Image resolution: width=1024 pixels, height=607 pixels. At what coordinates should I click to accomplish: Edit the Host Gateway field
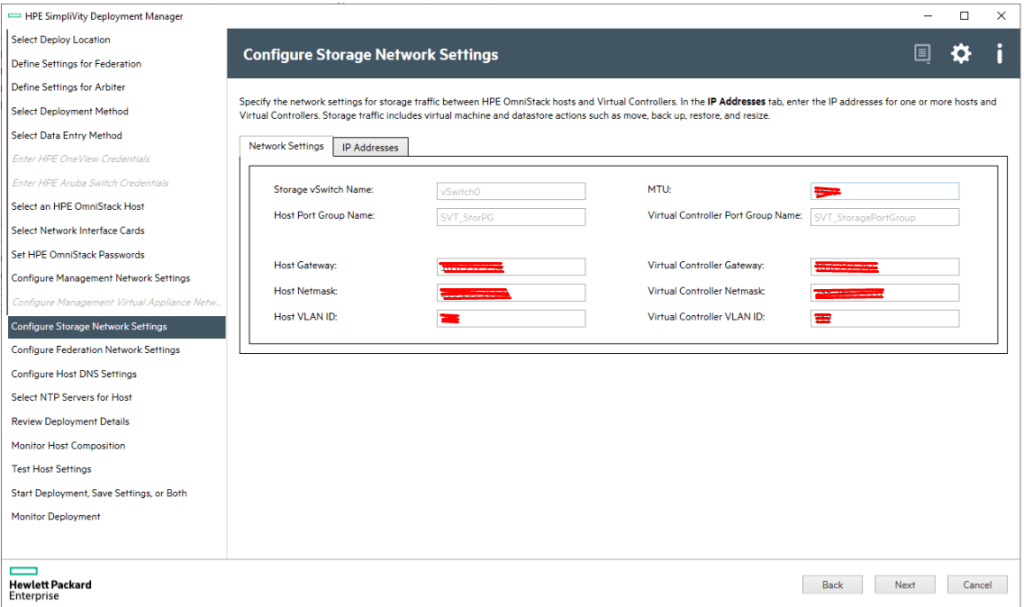[511, 267]
